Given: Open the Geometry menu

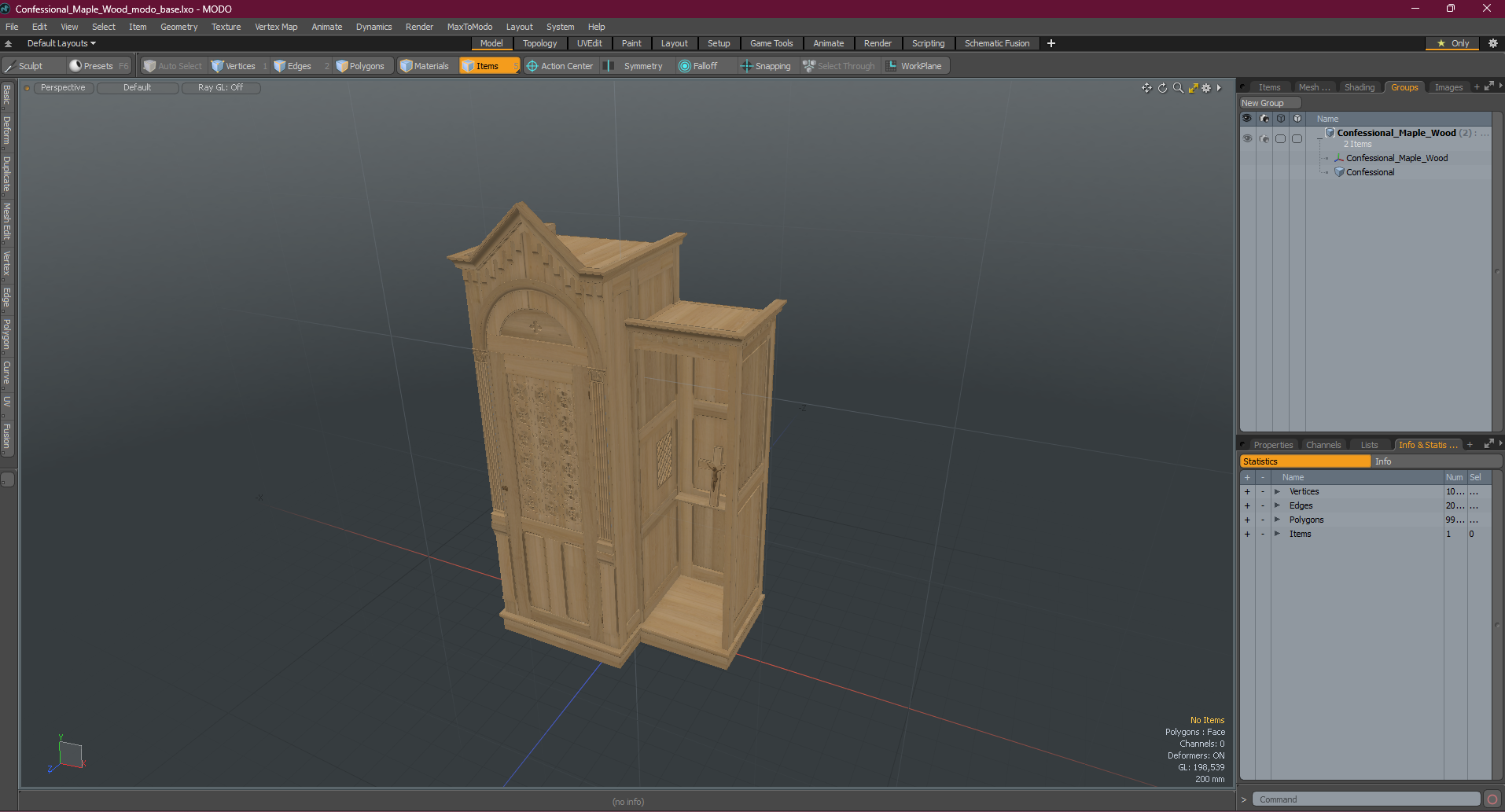Looking at the screenshot, I should 179,27.
